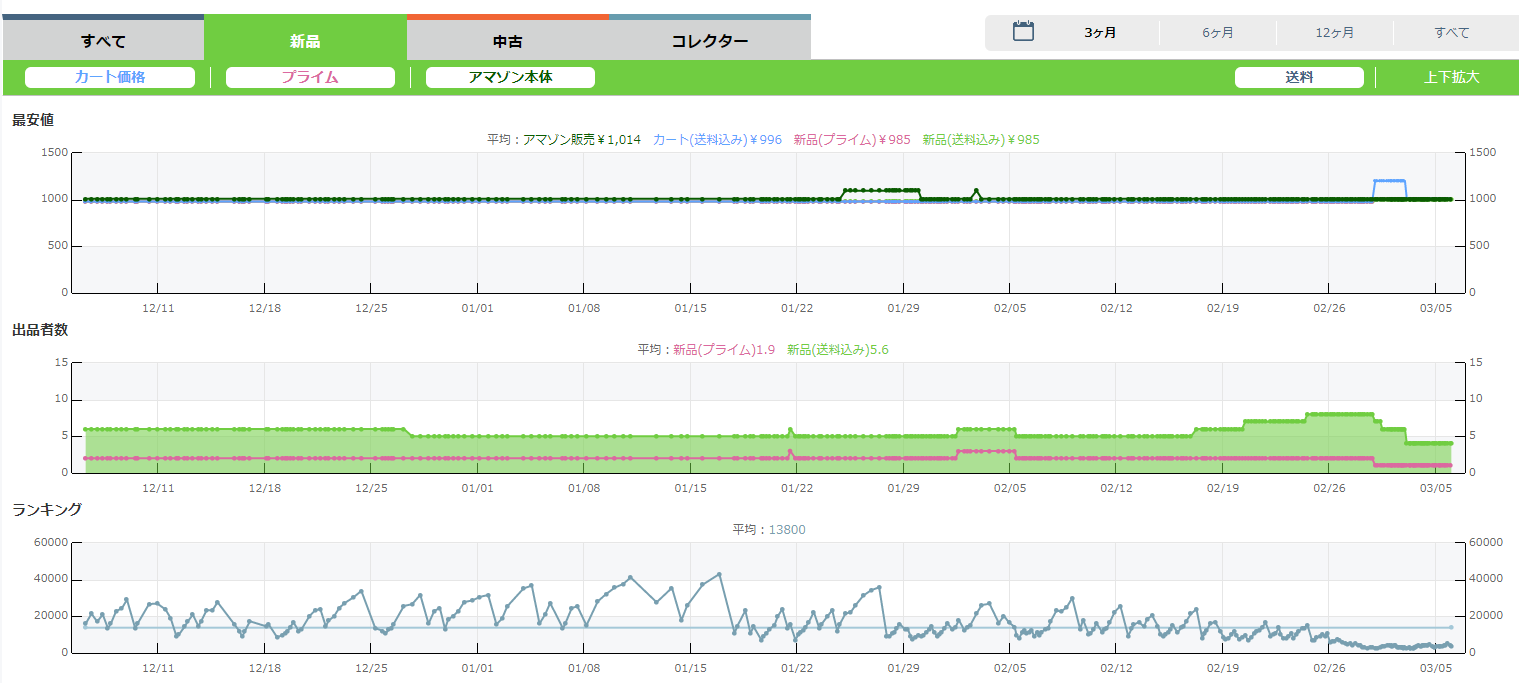
Task: Toggle the カート価格 line filter
Action: pyautogui.click(x=110, y=77)
